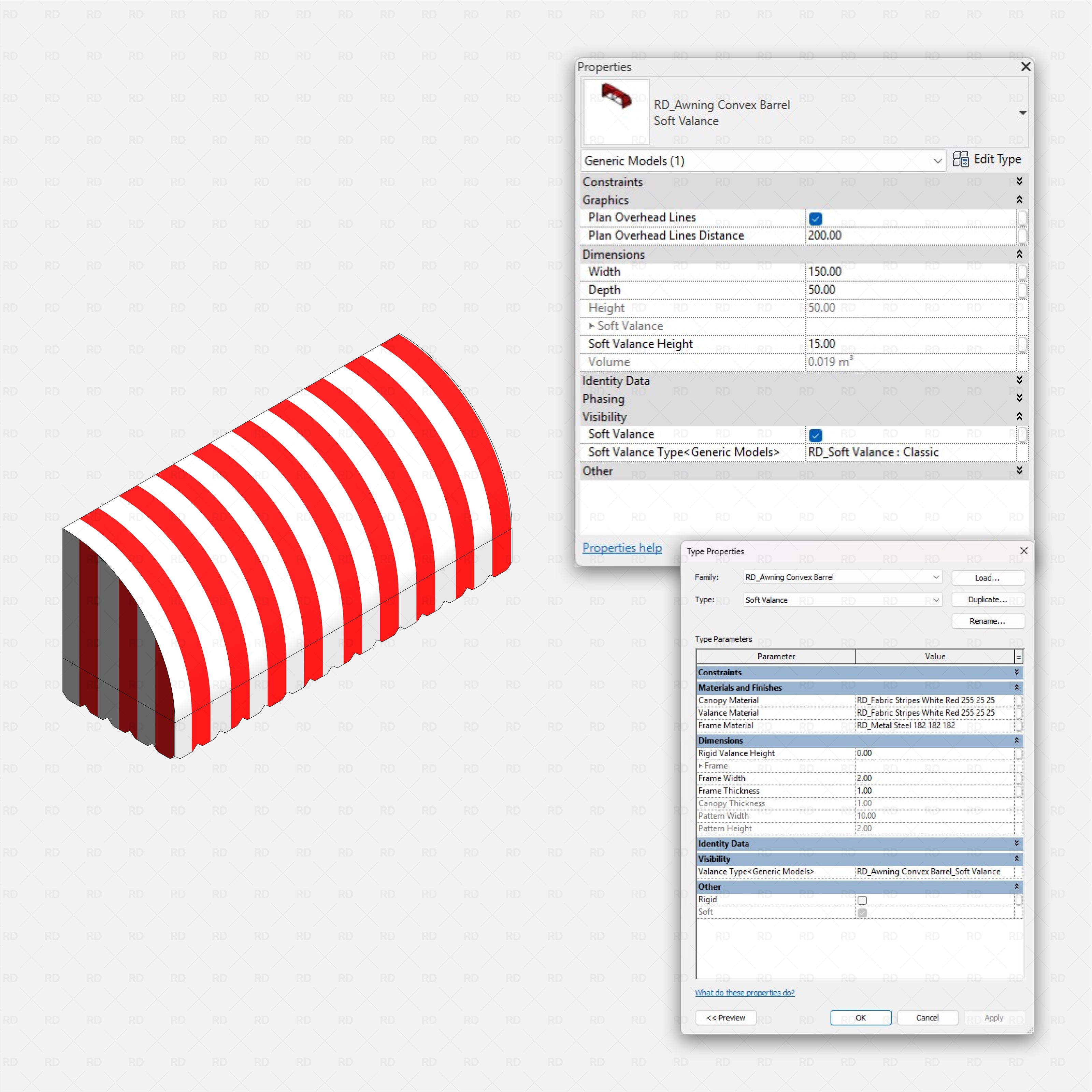Viewport: 1092px width, 1092px height.
Task: Click the Cancel button
Action: (x=928, y=1017)
